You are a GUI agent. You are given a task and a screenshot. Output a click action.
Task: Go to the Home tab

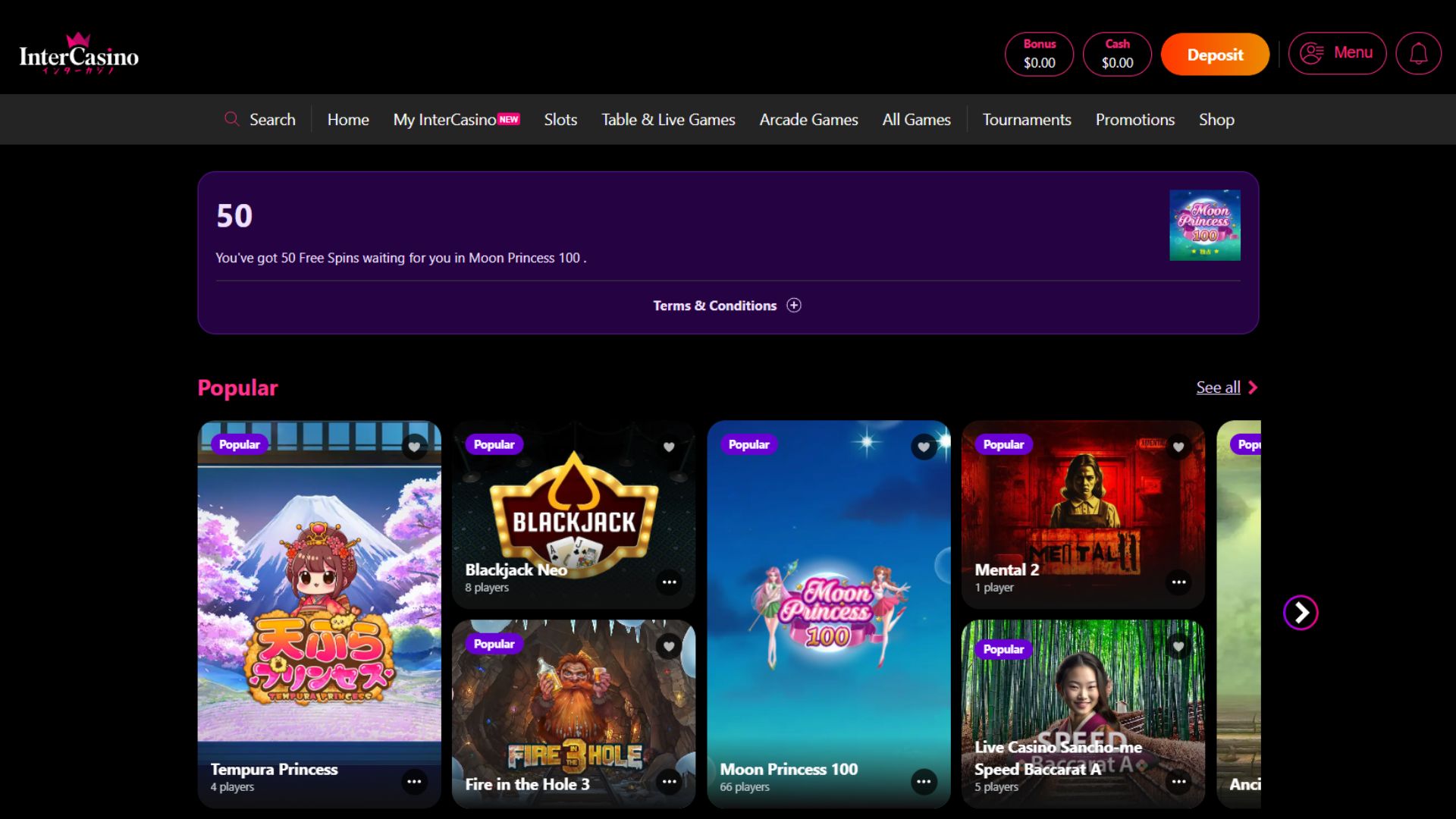(348, 119)
